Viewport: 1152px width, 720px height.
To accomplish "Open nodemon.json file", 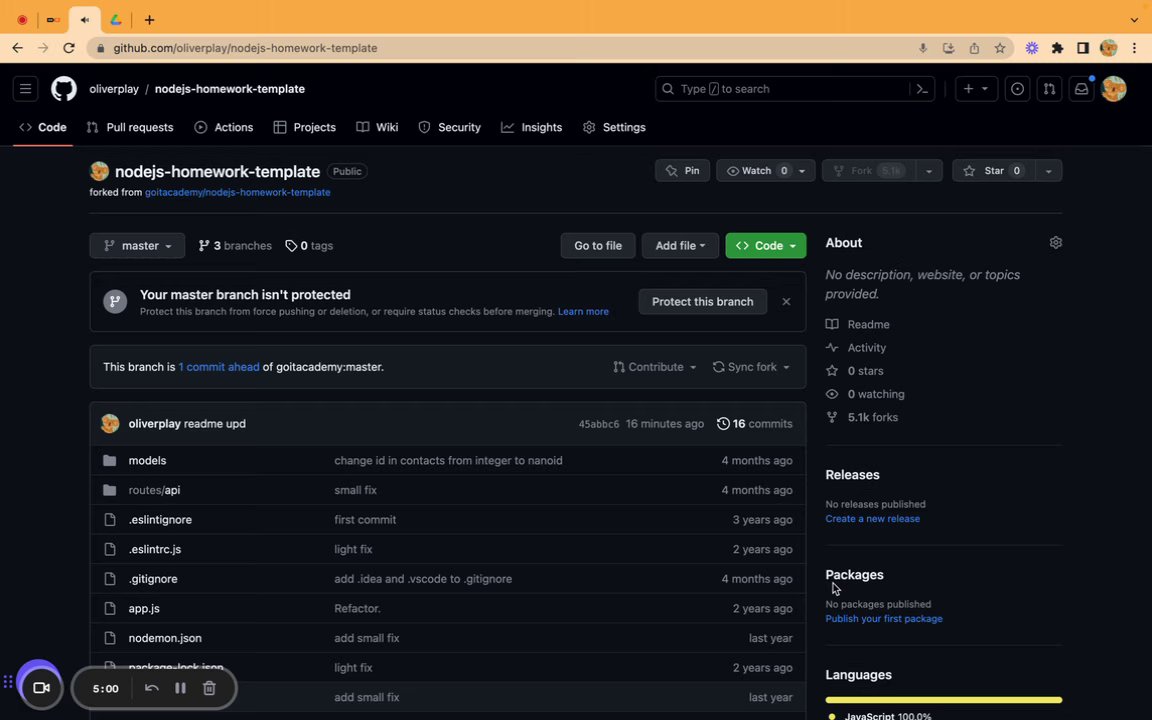I will pyautogui.click(x=165, y=638).
